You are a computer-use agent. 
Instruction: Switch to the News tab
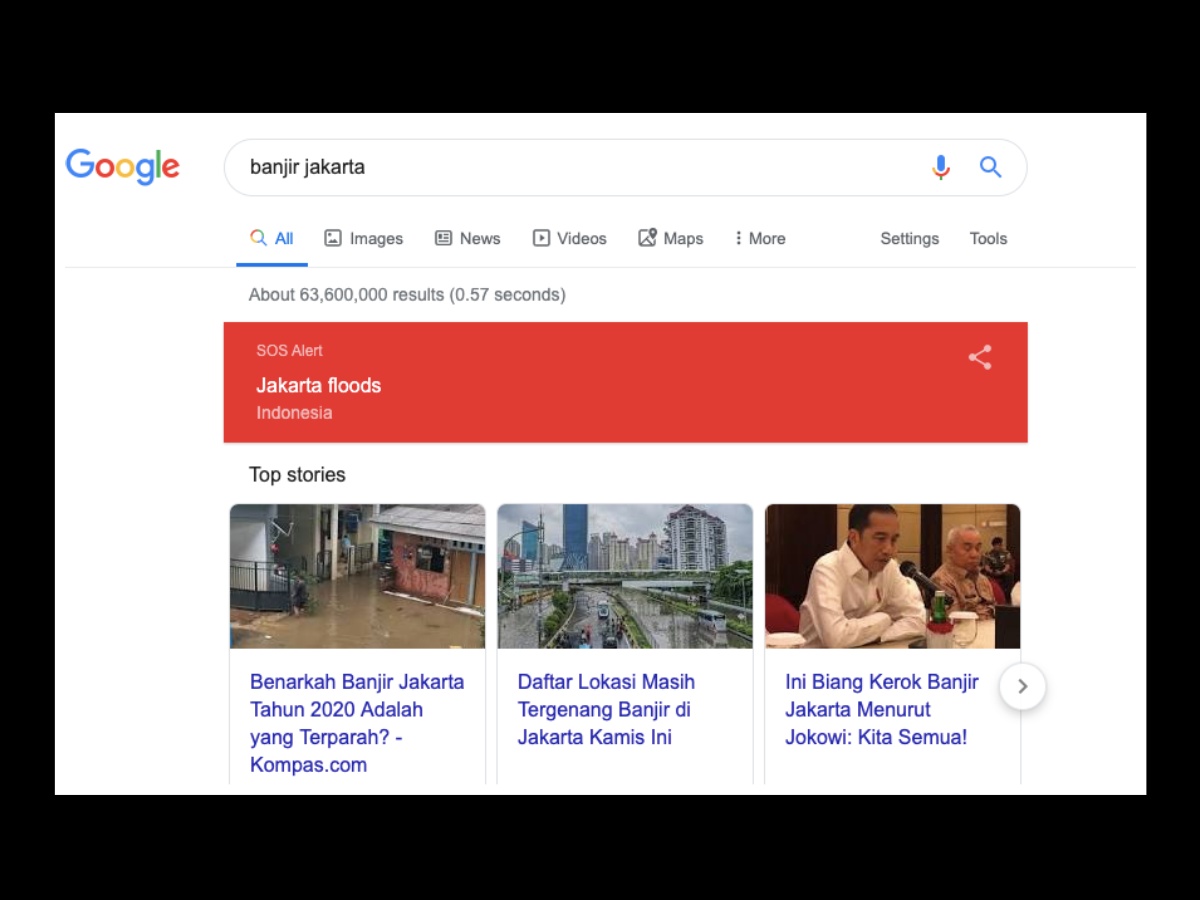pyautogui.click(x=467, y=238)
